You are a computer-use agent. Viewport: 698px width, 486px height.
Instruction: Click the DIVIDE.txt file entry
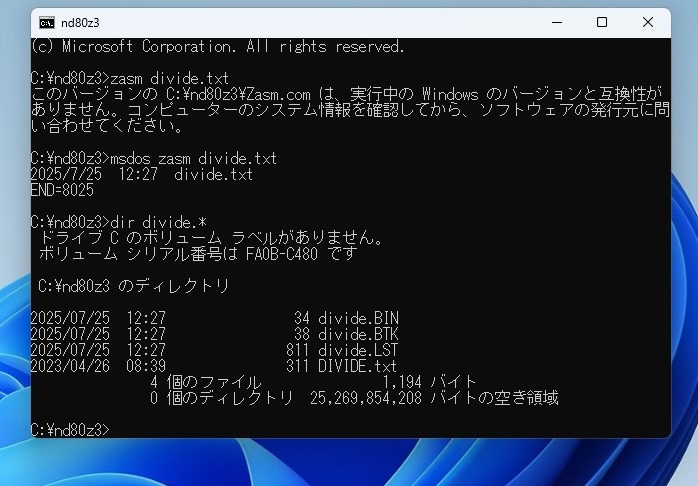pyautogui.click(x=214, y=366)
